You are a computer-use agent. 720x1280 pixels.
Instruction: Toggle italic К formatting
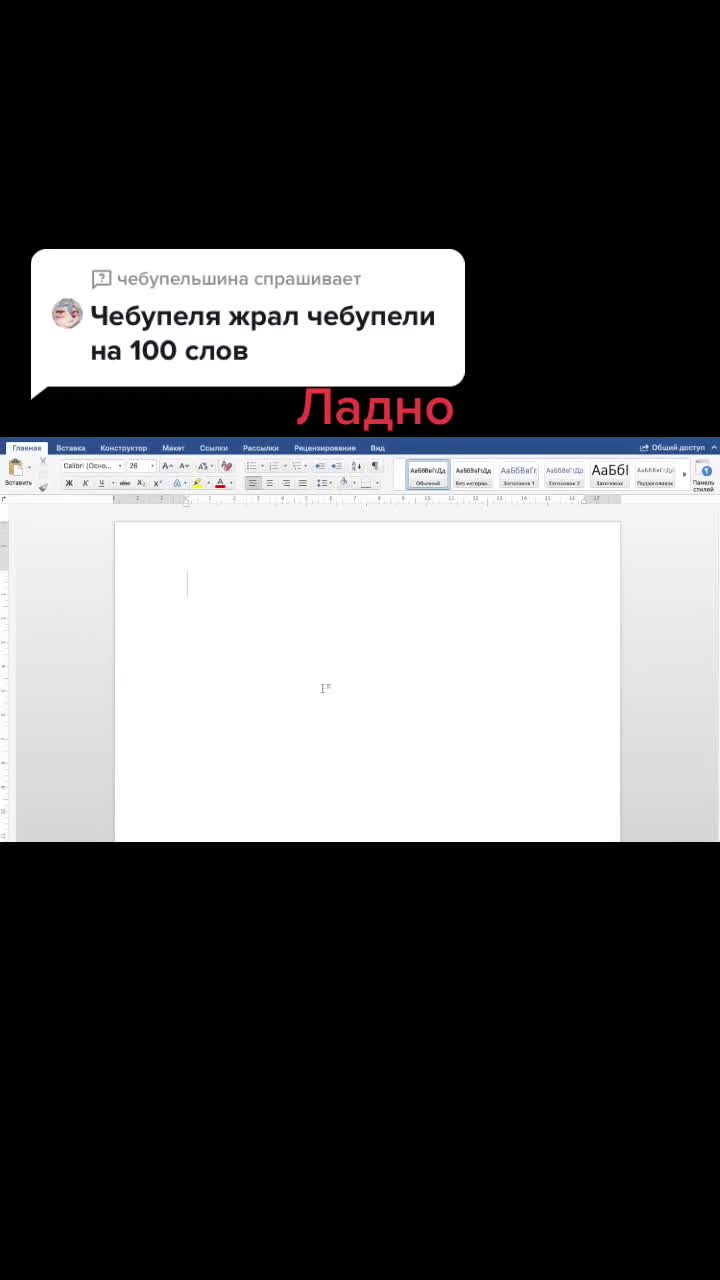tap(85, 483)
